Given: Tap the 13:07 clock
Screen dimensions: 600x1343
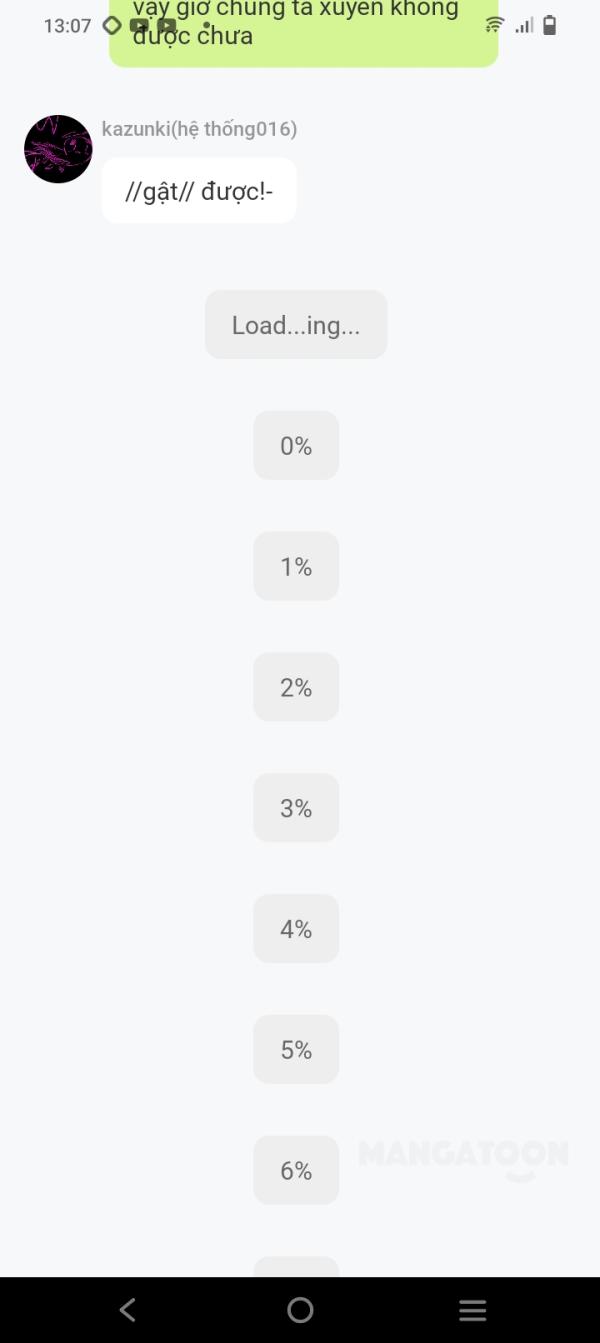Looking at the screenshot, I should pyautogui.click(x=67, y=26).
